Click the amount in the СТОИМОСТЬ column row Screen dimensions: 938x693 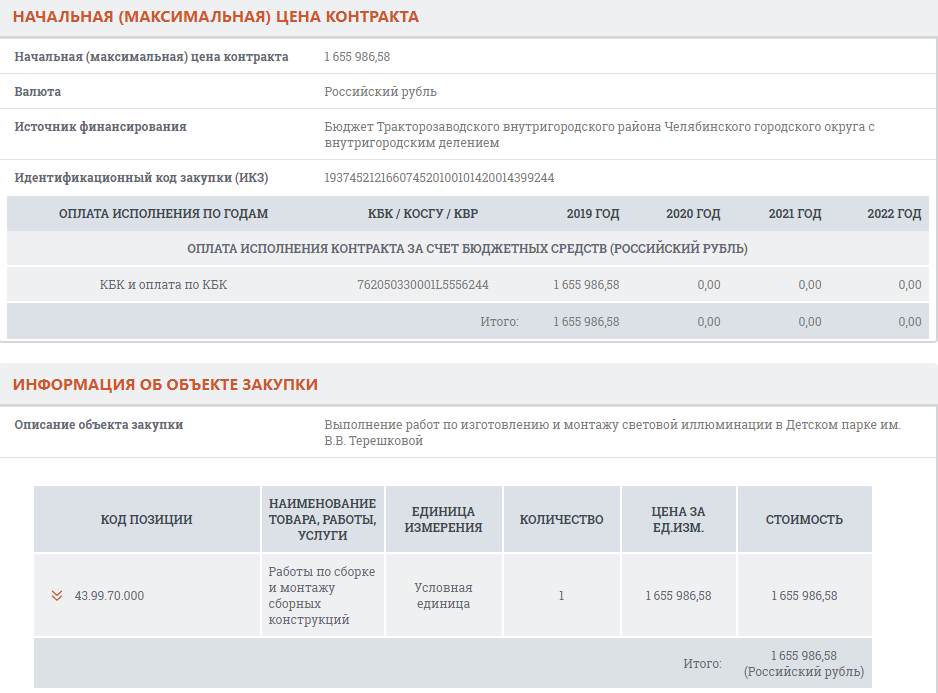[804, 596]
